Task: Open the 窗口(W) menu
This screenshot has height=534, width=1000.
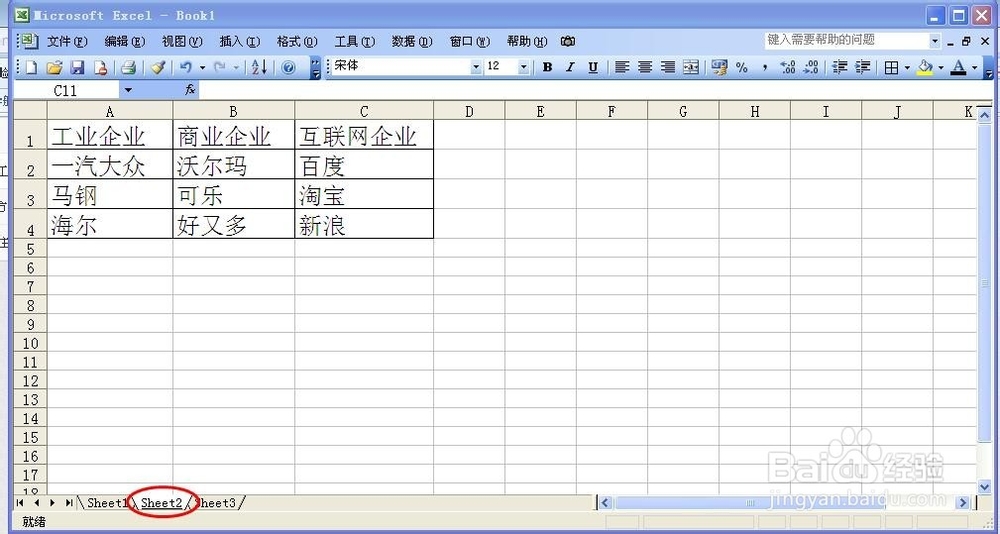Action: tap(469, 41)
